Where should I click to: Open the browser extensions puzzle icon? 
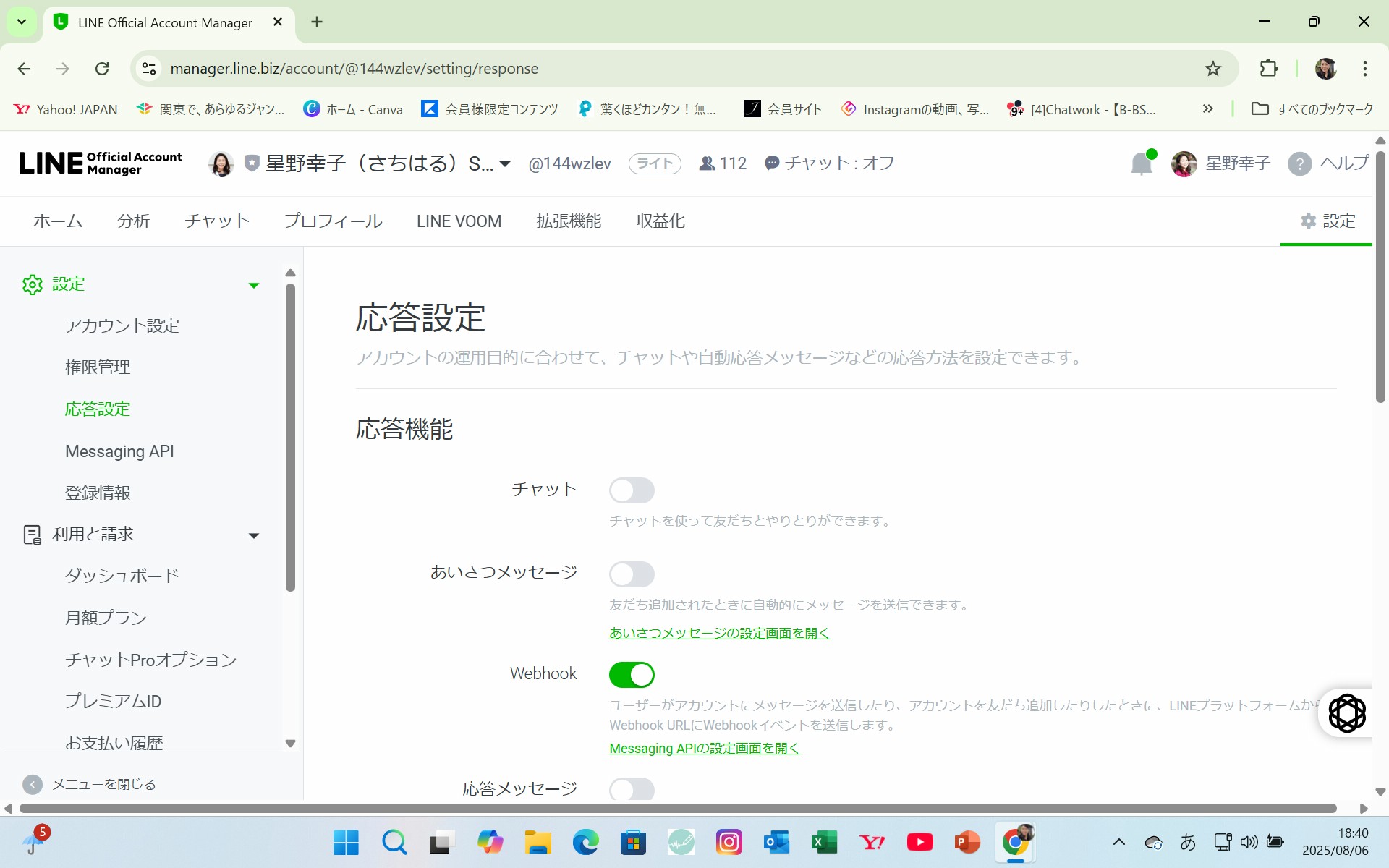pos(1269,69)
